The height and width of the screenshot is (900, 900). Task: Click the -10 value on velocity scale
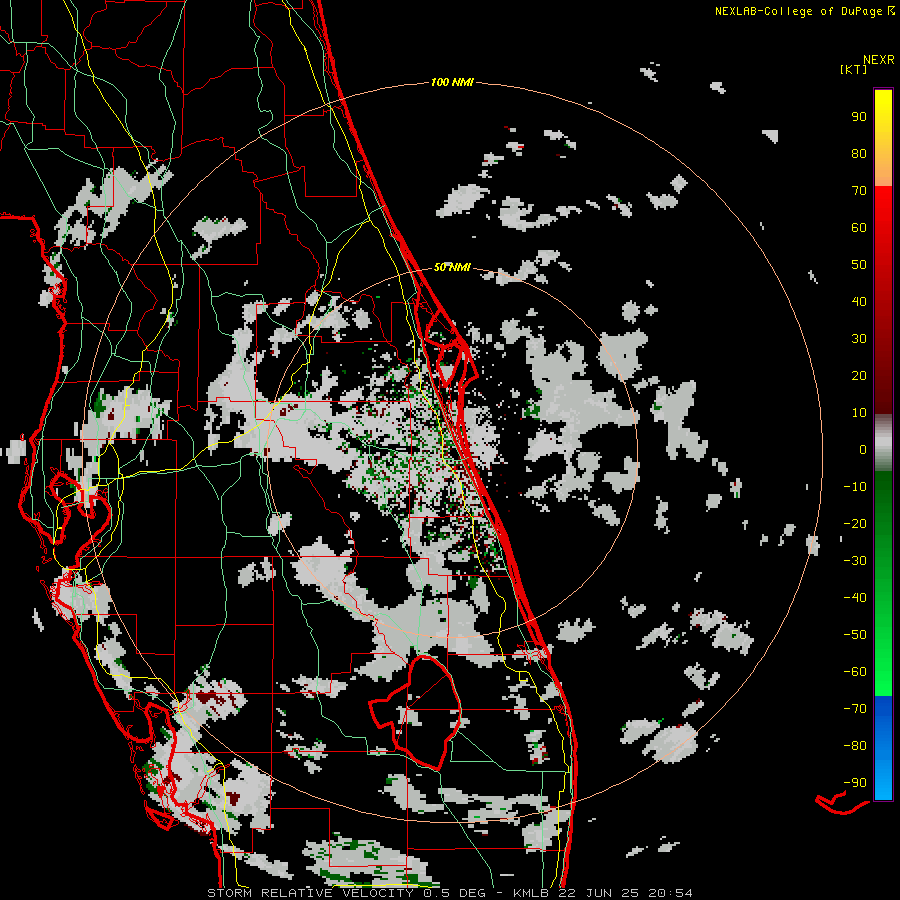point(855,487)
